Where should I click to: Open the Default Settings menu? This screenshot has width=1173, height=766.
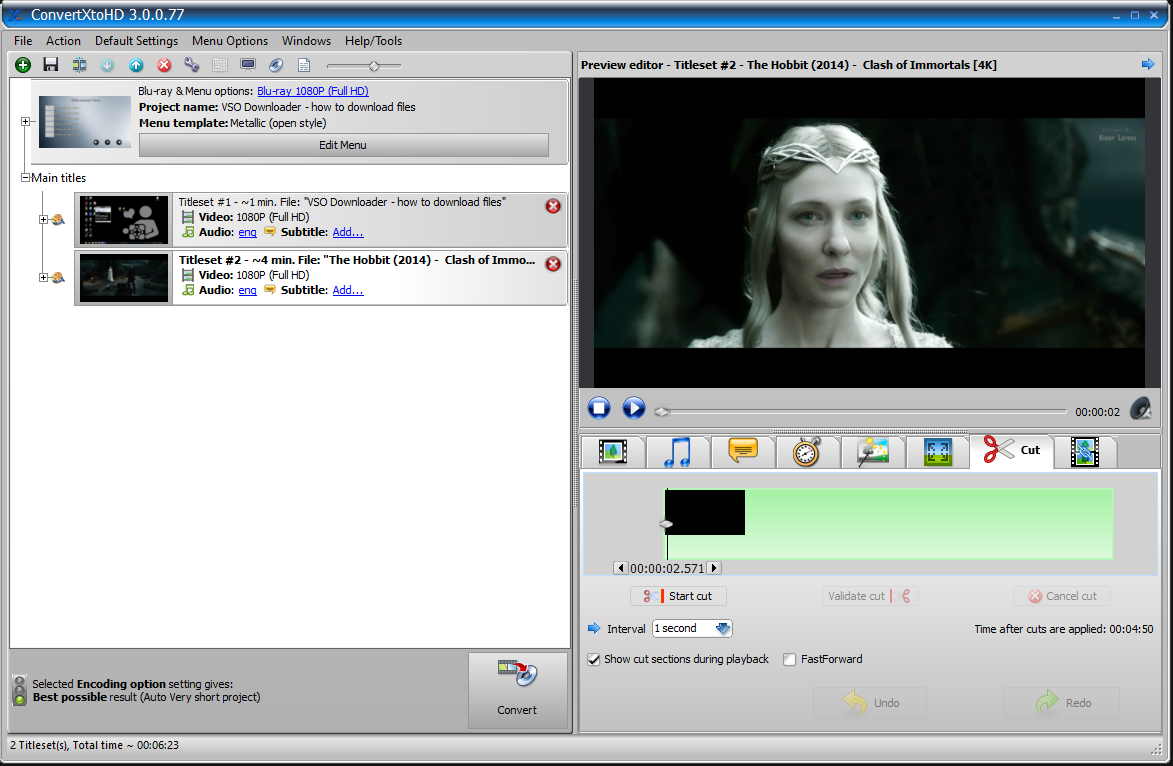pos(136,41)
